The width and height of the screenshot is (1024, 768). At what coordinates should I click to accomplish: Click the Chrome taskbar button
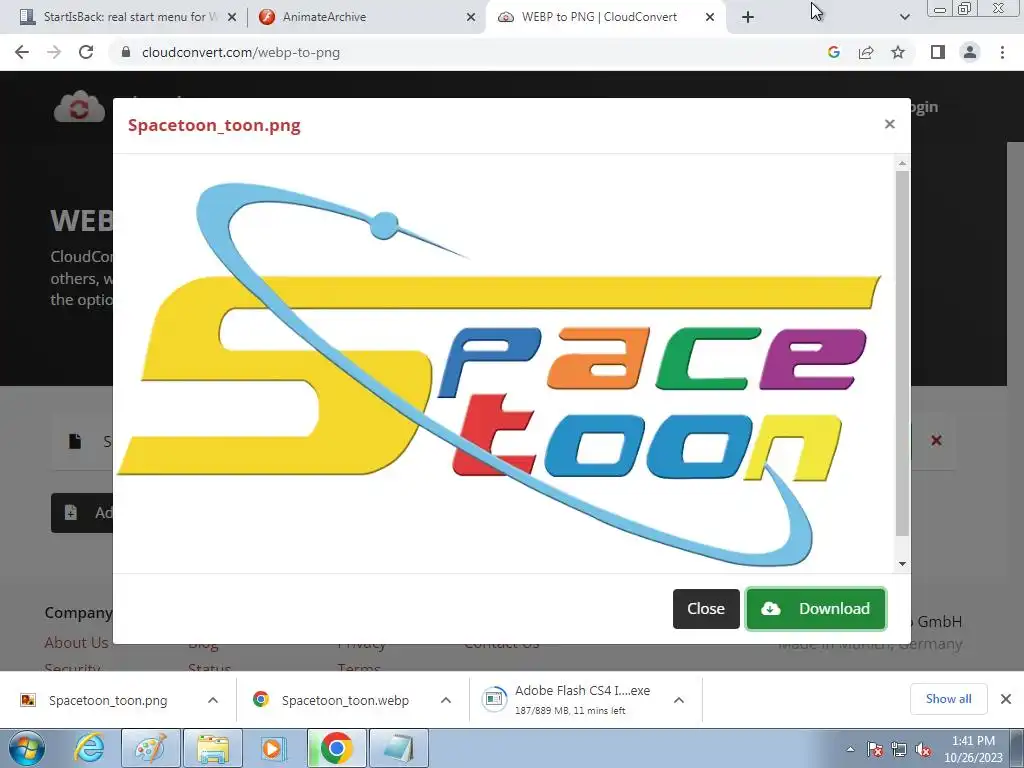(336, 748)
